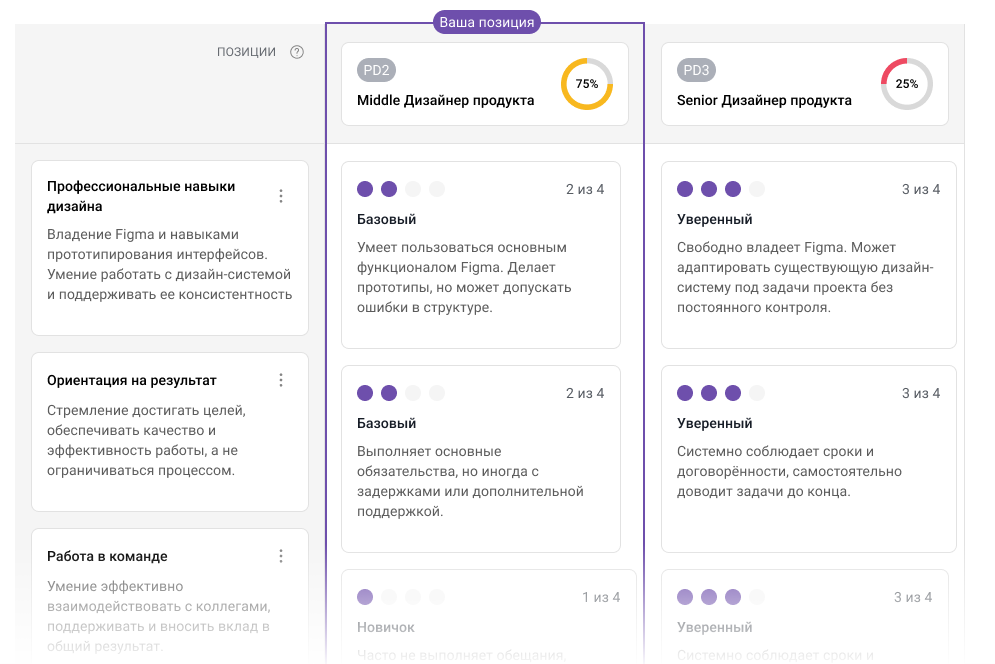Open the Ориентация на результат competency title

132,380
